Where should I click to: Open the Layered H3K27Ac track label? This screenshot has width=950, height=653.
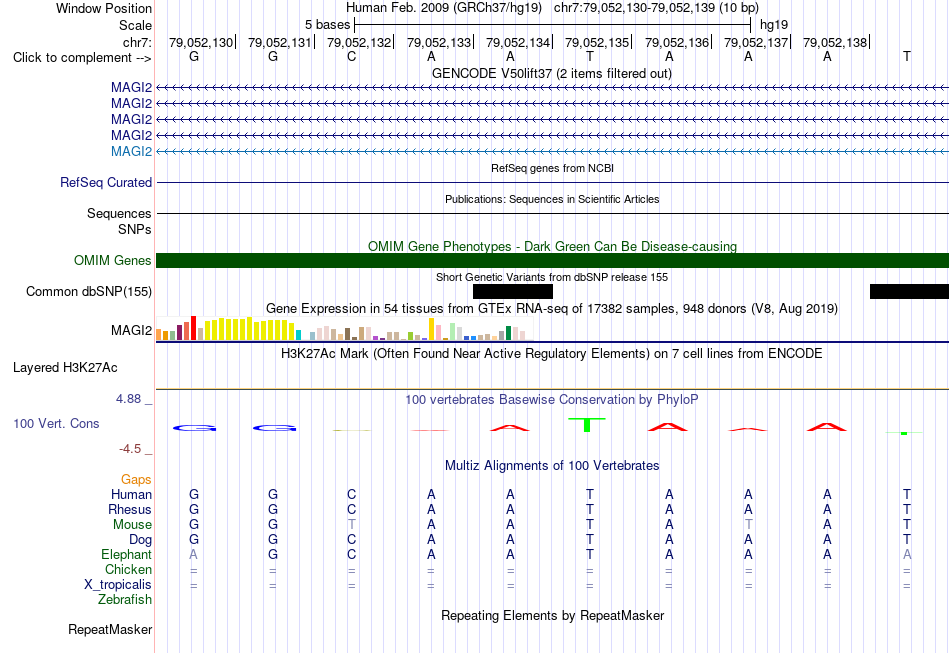[65, 368]
